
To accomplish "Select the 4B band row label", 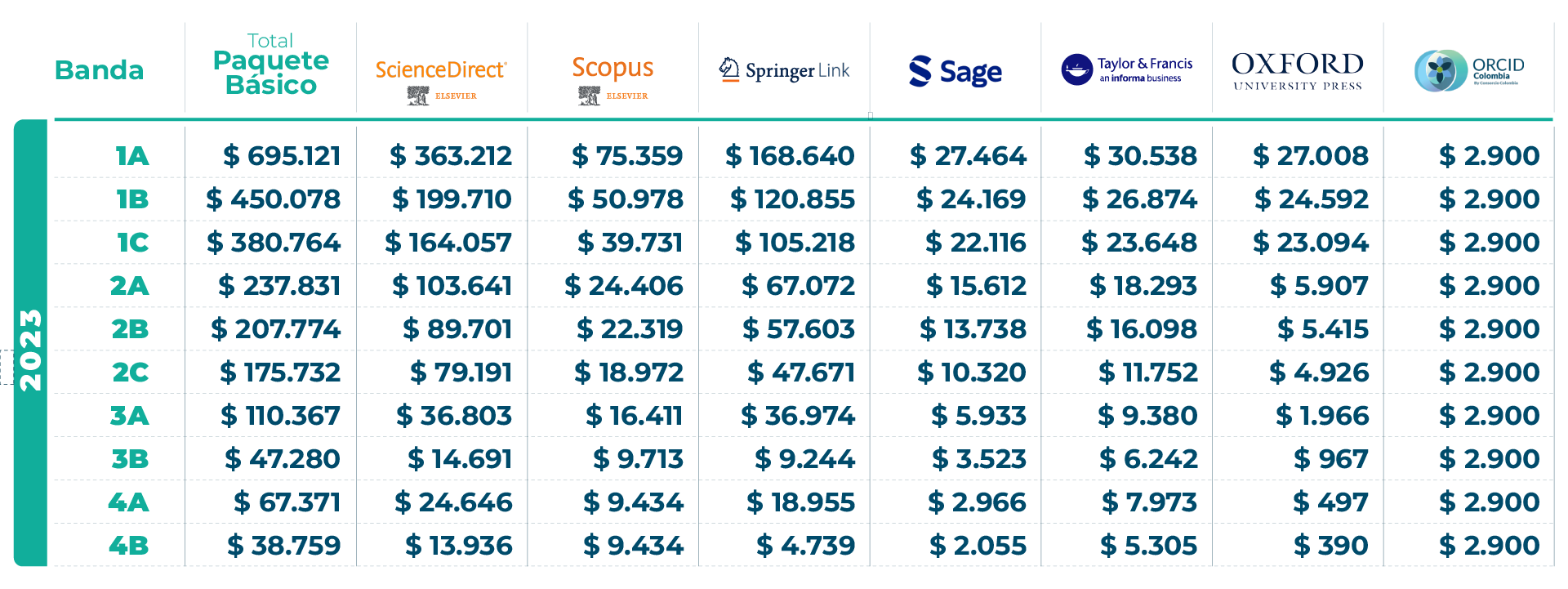I will pyautogui.click(x=129, y=546).
